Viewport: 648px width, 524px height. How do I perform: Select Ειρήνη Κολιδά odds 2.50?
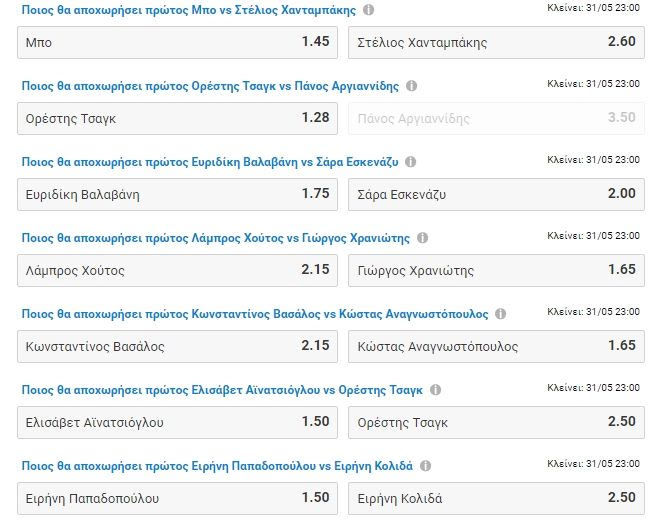[500, 498]
